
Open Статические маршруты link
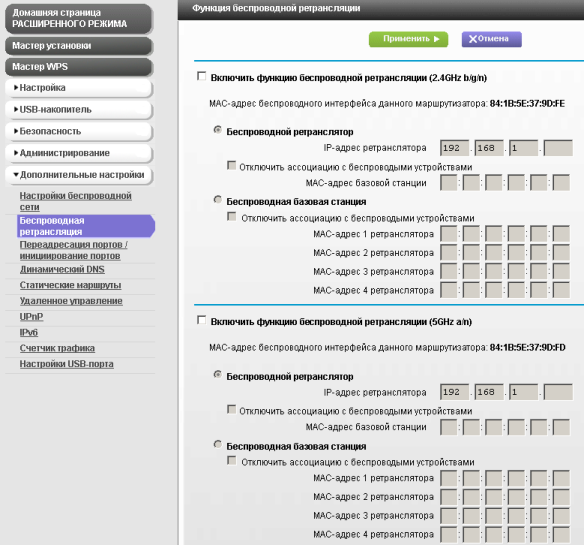click(x=70, y=285)
